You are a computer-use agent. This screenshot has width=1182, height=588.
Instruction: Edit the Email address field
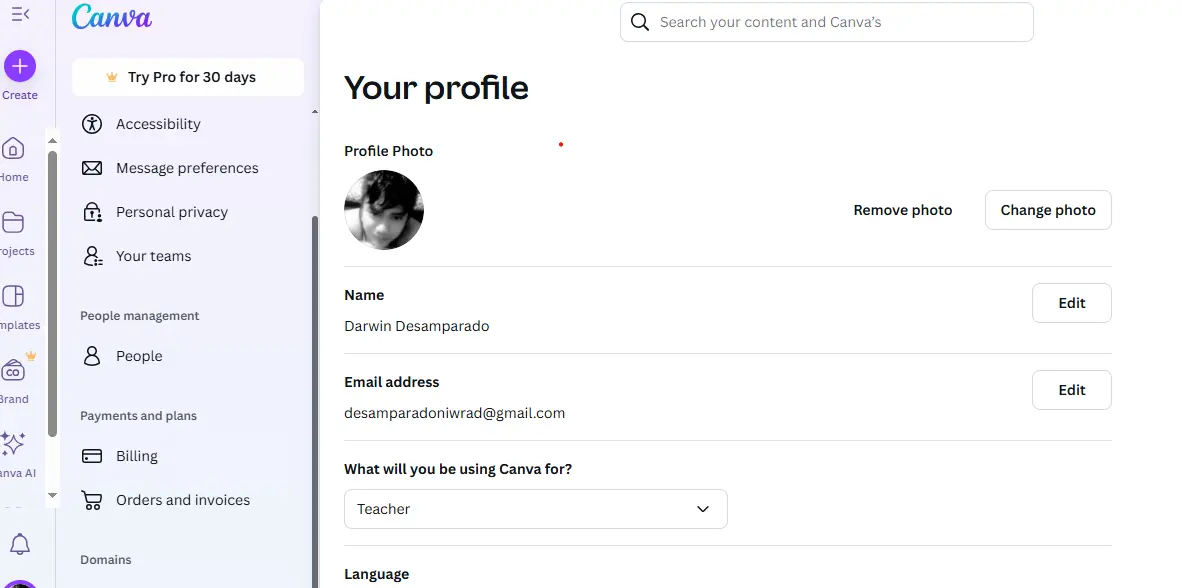click(x=1071, y=390)
